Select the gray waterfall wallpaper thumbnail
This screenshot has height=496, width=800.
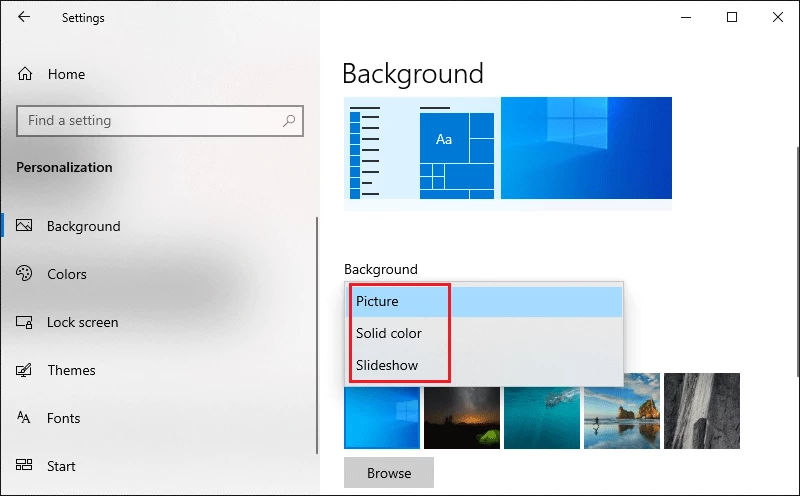point(702,411)
